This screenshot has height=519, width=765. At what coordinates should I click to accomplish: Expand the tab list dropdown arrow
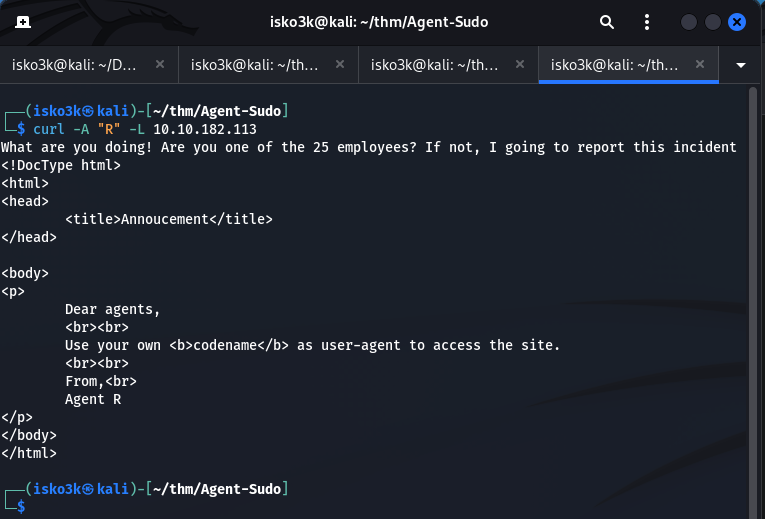[741, 64]
